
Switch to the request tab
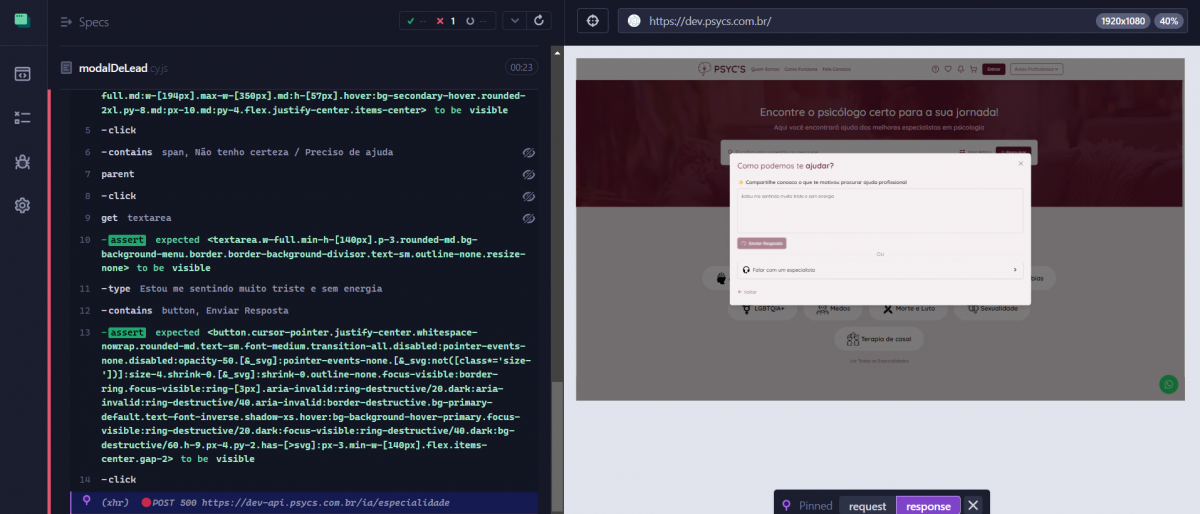867,505
